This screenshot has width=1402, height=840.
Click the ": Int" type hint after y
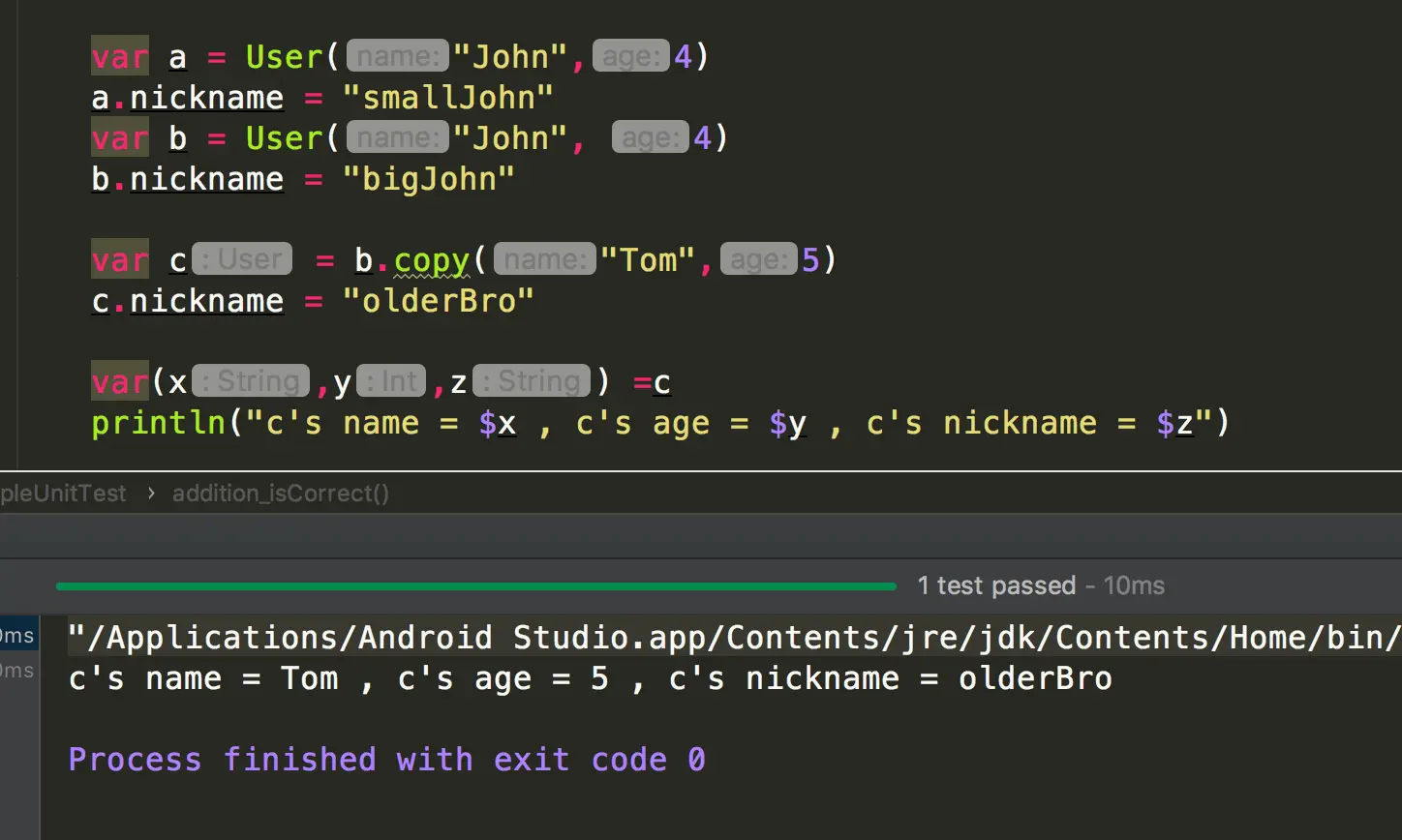pyautogui.click(x=391, y=381)
